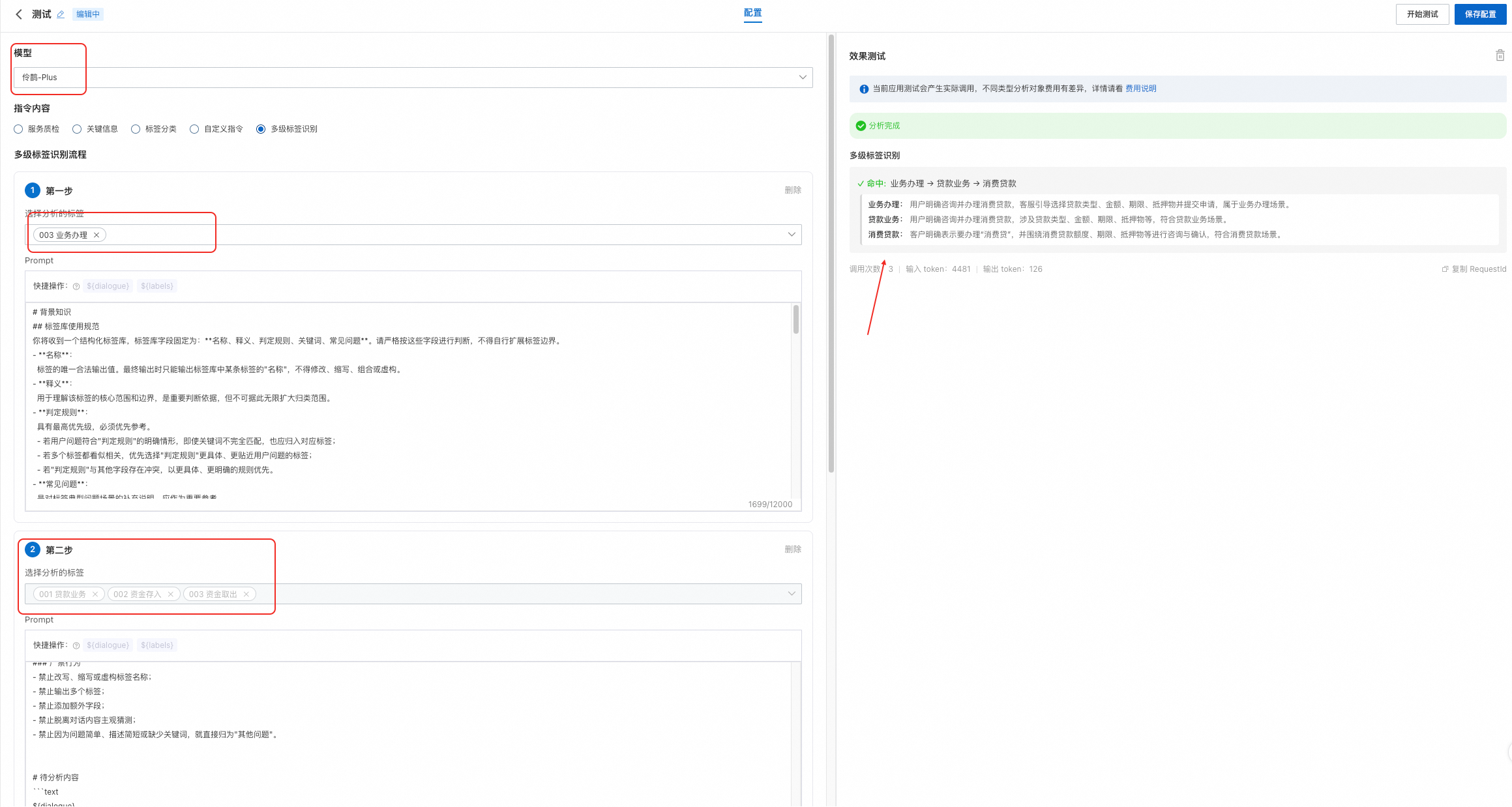The height and width of the screenshot is (807, 1512).
Task: Select the 服务质检 radio option
Action: (18, 129)
